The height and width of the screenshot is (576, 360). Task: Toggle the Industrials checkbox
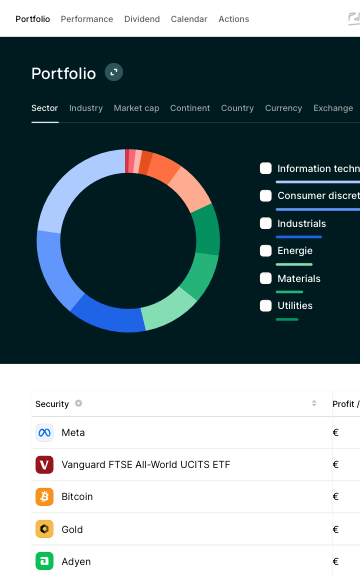(x=266, y=223)
